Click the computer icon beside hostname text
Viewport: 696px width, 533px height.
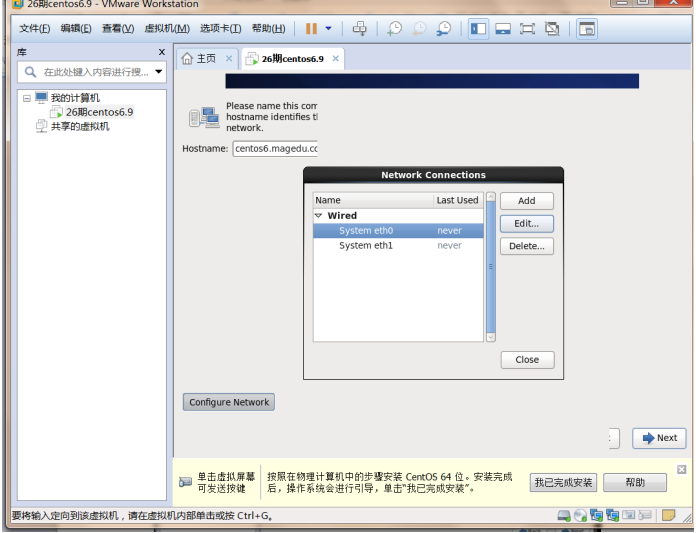pos(204,118)
